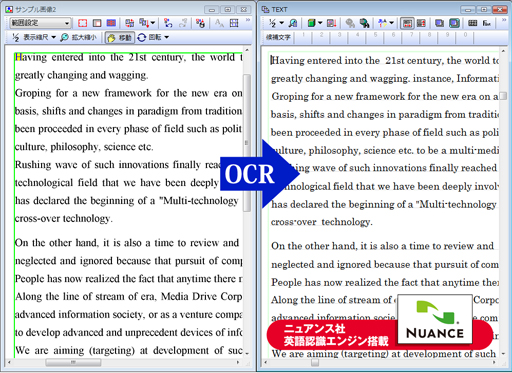Click the vertical scrollbar in image window
Screen dimensions: 512x373
247,201
